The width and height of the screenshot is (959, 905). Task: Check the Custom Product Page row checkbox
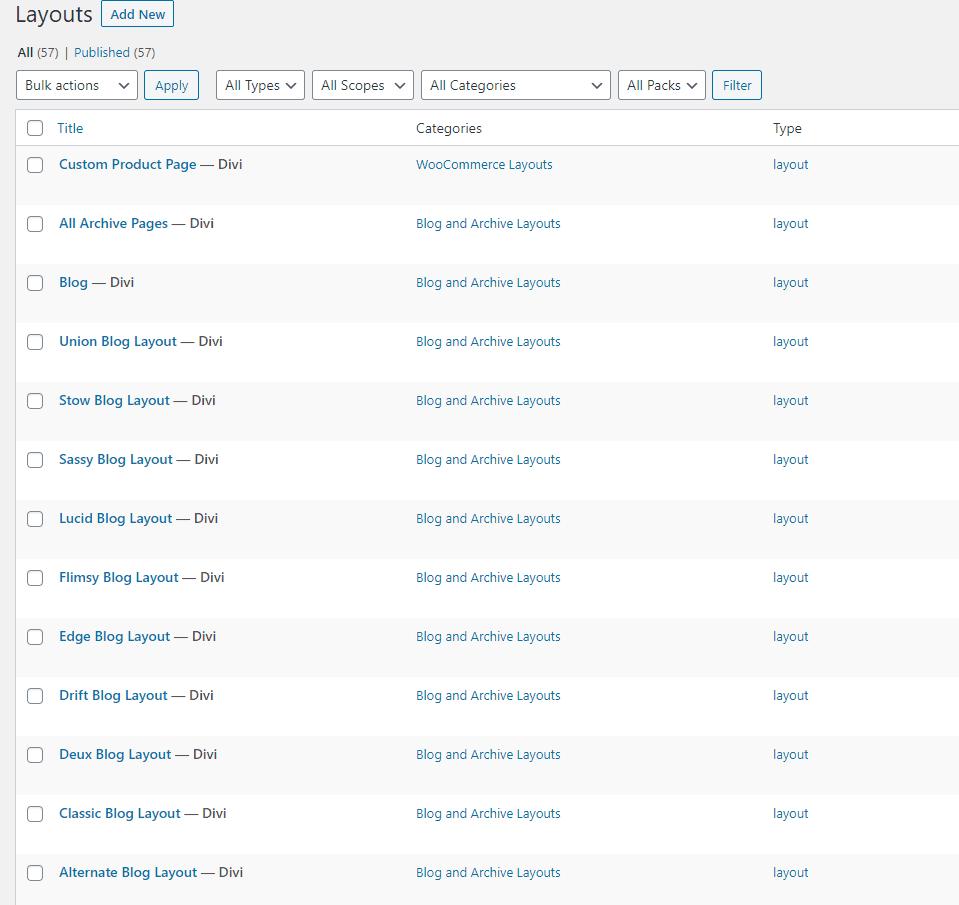click(35, 164)
